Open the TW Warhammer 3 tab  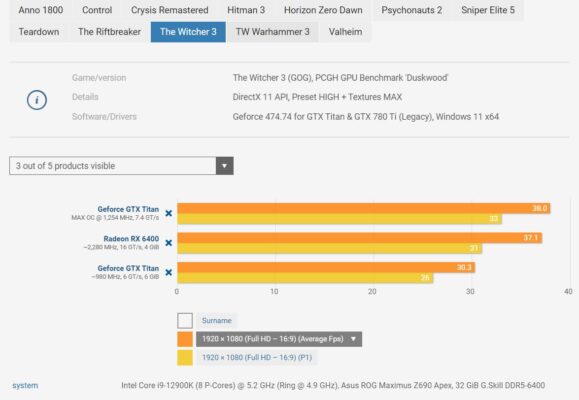click(273, 32)
